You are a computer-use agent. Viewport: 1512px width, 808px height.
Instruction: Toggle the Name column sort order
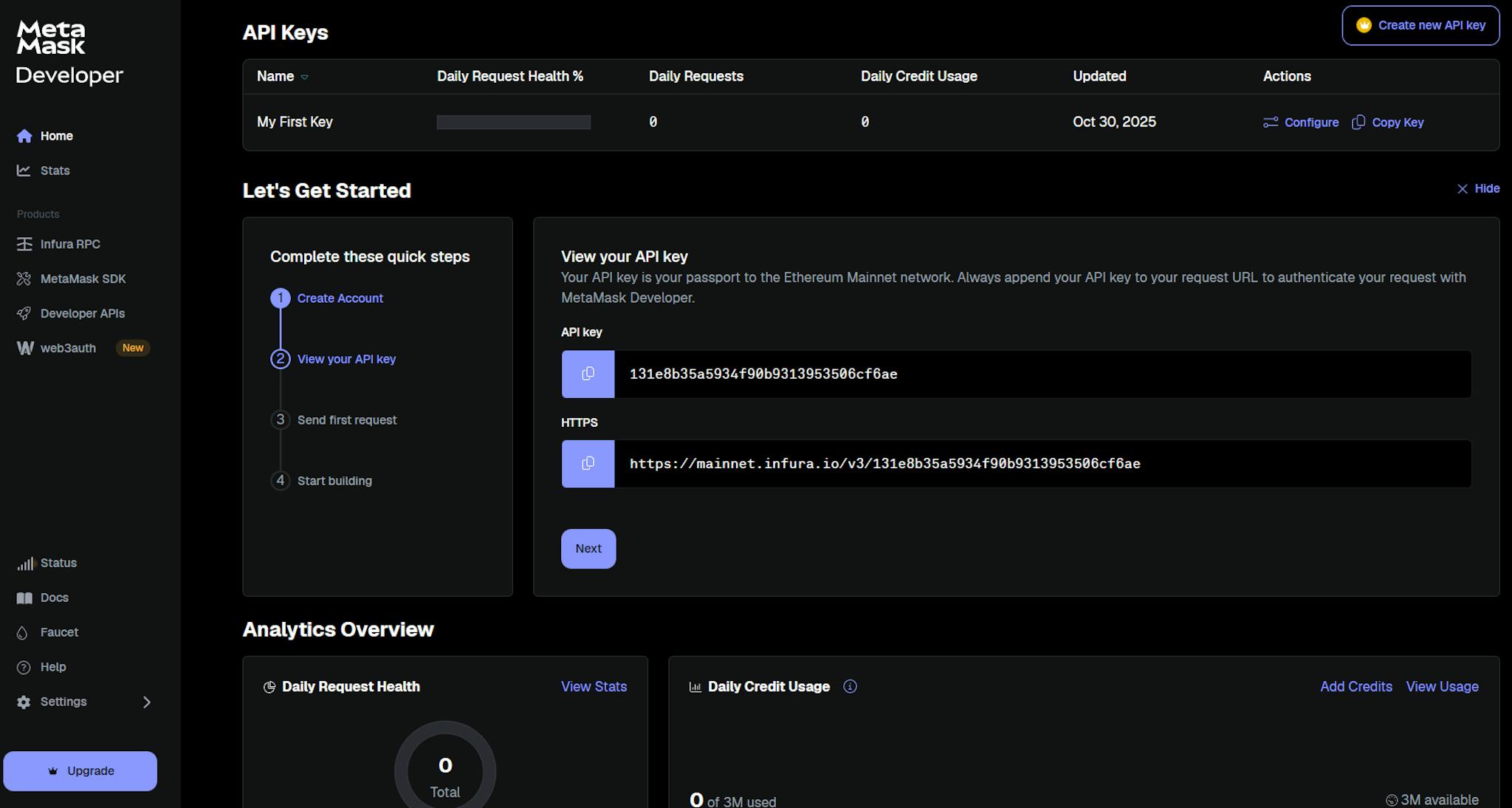305,76
